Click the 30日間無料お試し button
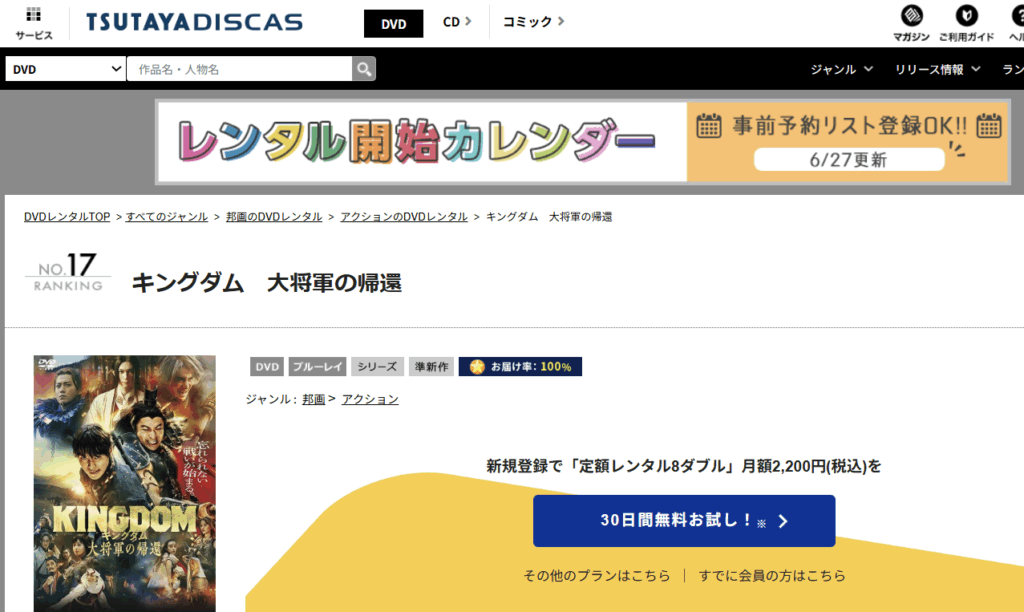The height and width of the screenshot is (612, 1024). tap(684, 521)
